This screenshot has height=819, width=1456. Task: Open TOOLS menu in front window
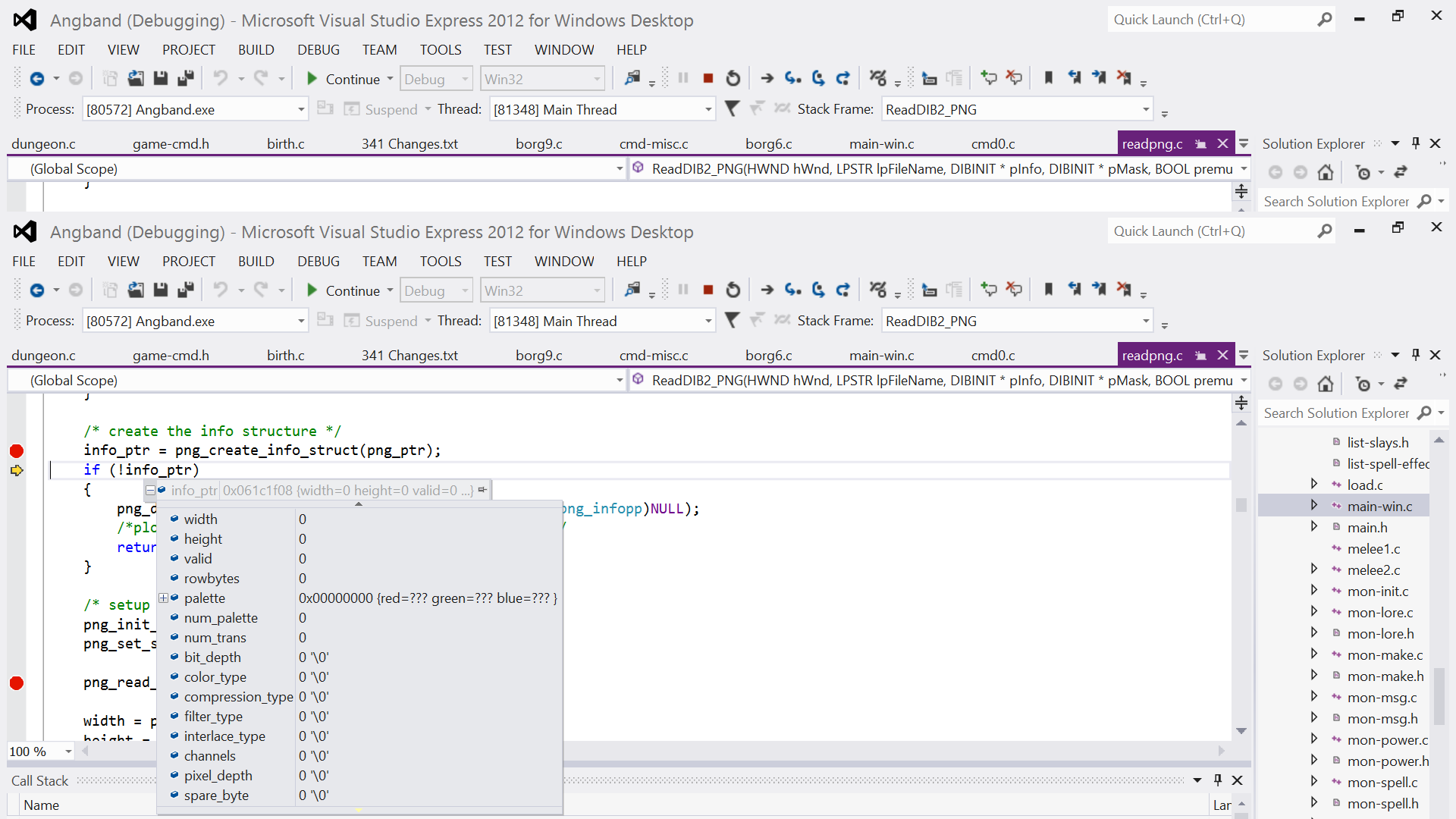(x=441, y=262)
